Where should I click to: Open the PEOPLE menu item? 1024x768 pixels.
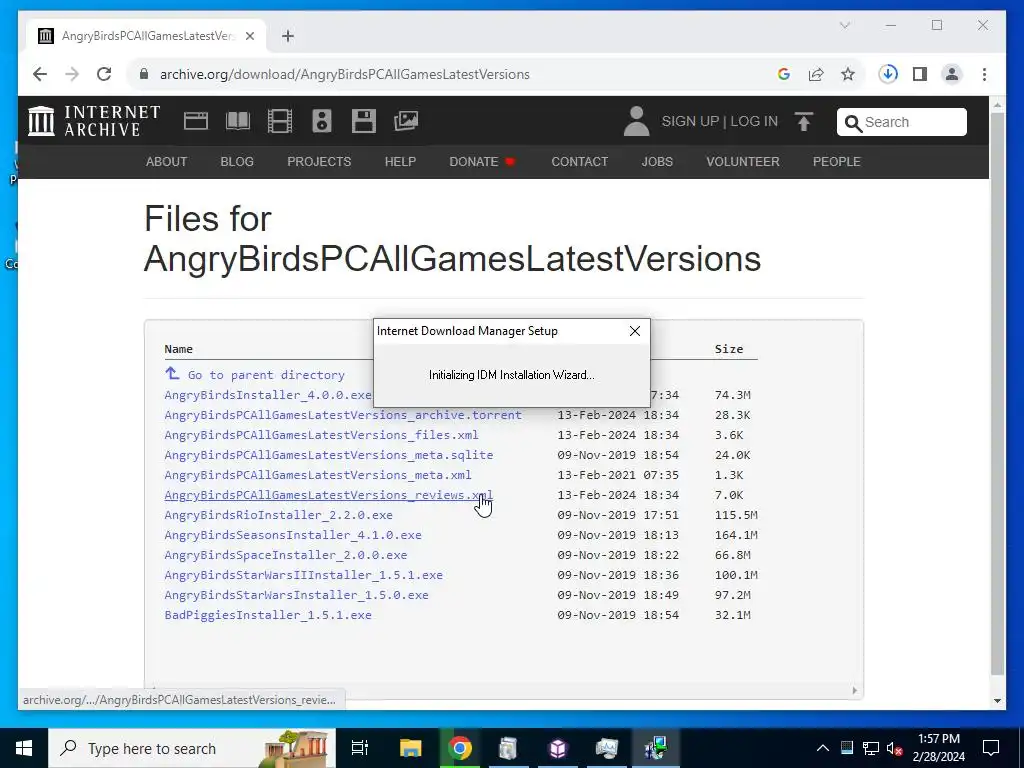[837, 161]
